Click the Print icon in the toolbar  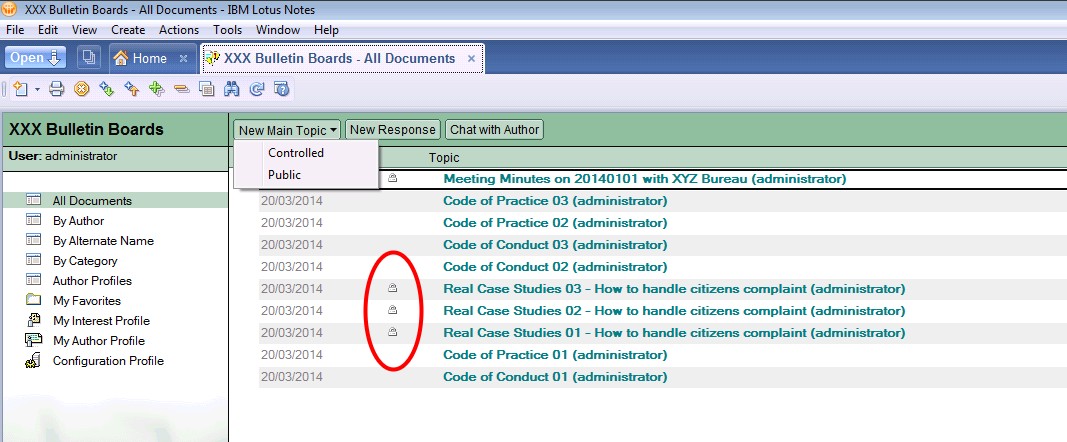57,89
